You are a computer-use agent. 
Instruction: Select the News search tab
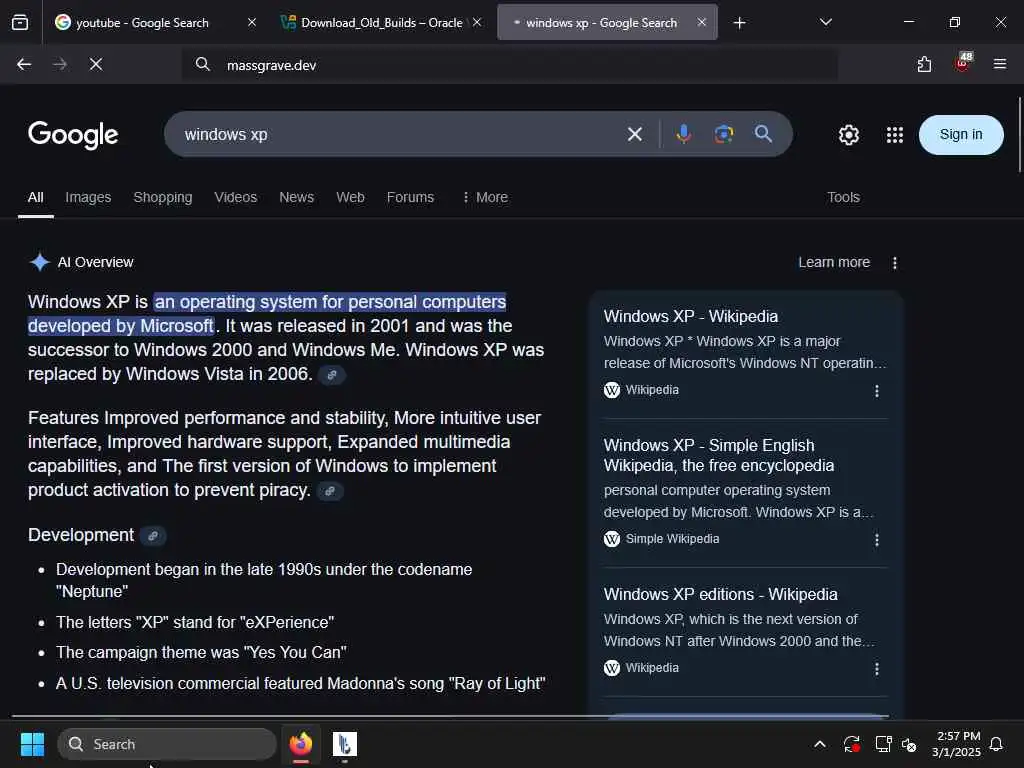coord(296,197)
